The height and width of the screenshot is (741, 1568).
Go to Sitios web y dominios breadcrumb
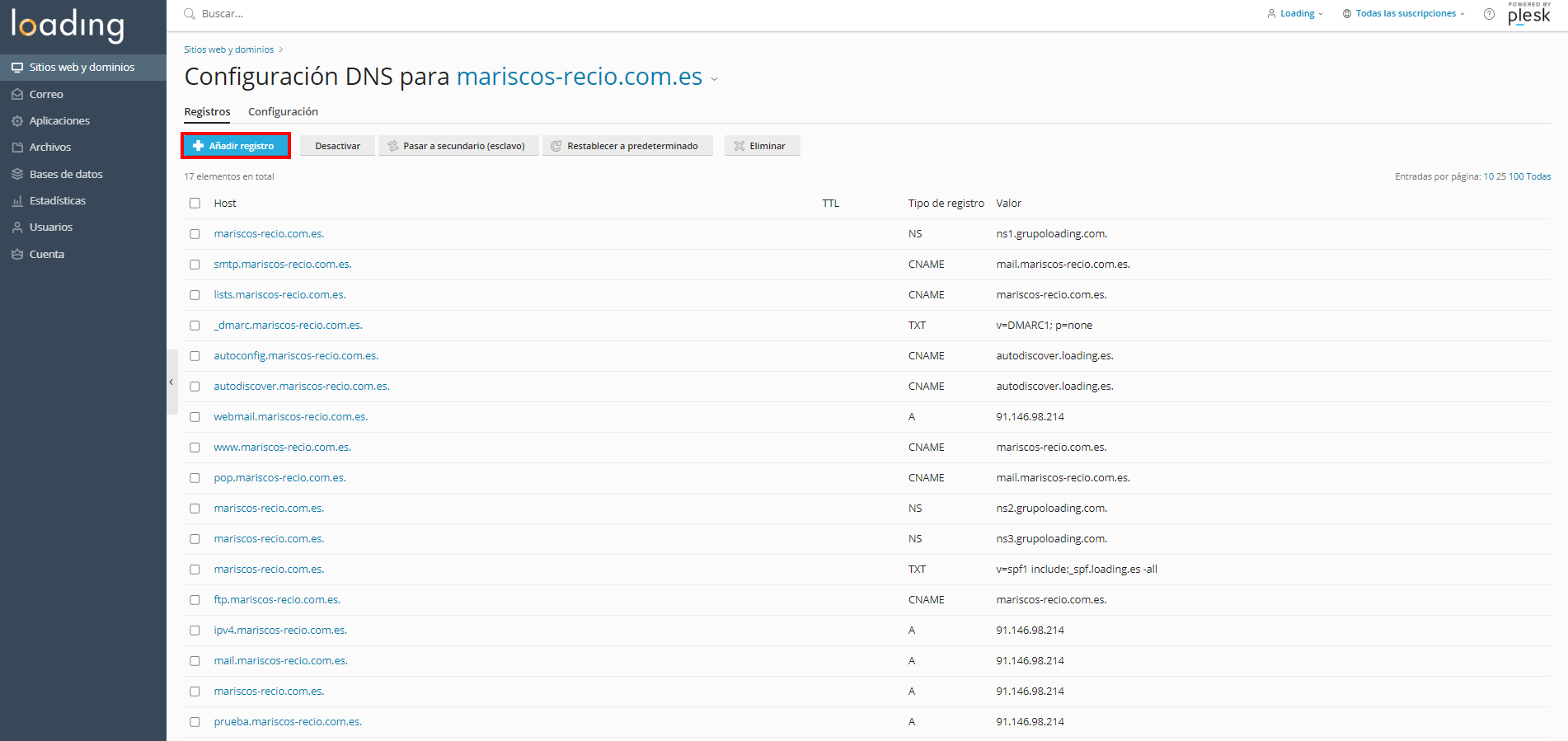[228, 49]
